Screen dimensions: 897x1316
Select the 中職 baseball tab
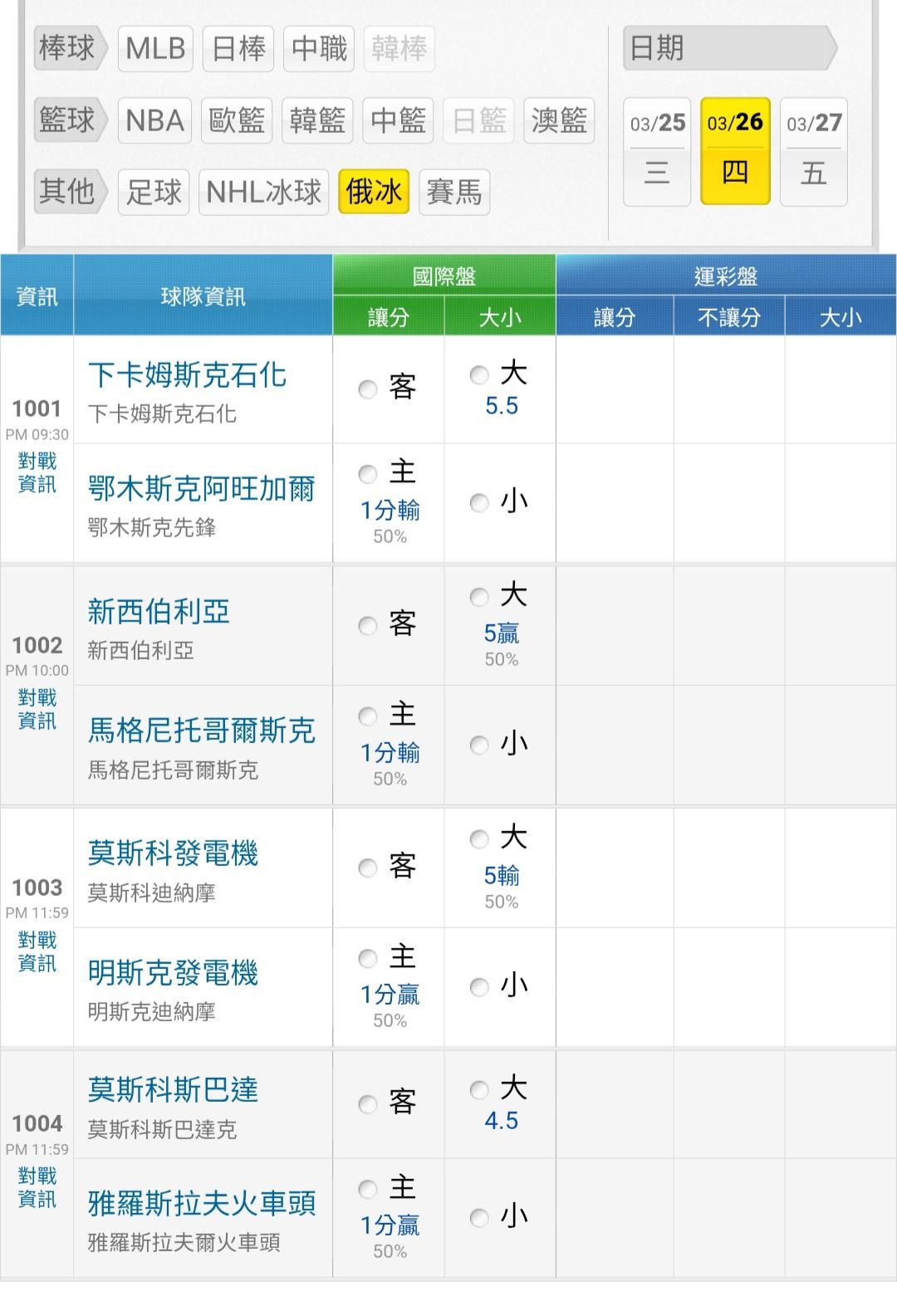[x=319, y=49]
